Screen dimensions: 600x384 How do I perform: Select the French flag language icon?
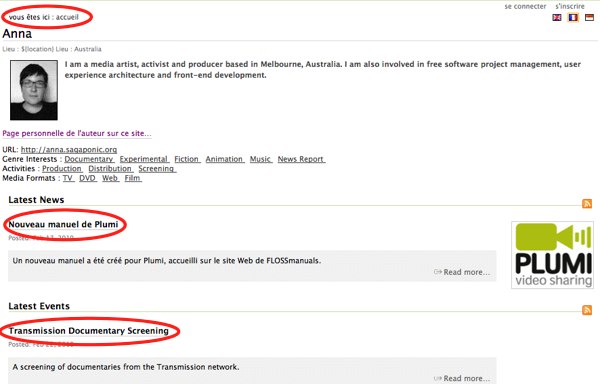pyautogui.click(x=573, y=17)
